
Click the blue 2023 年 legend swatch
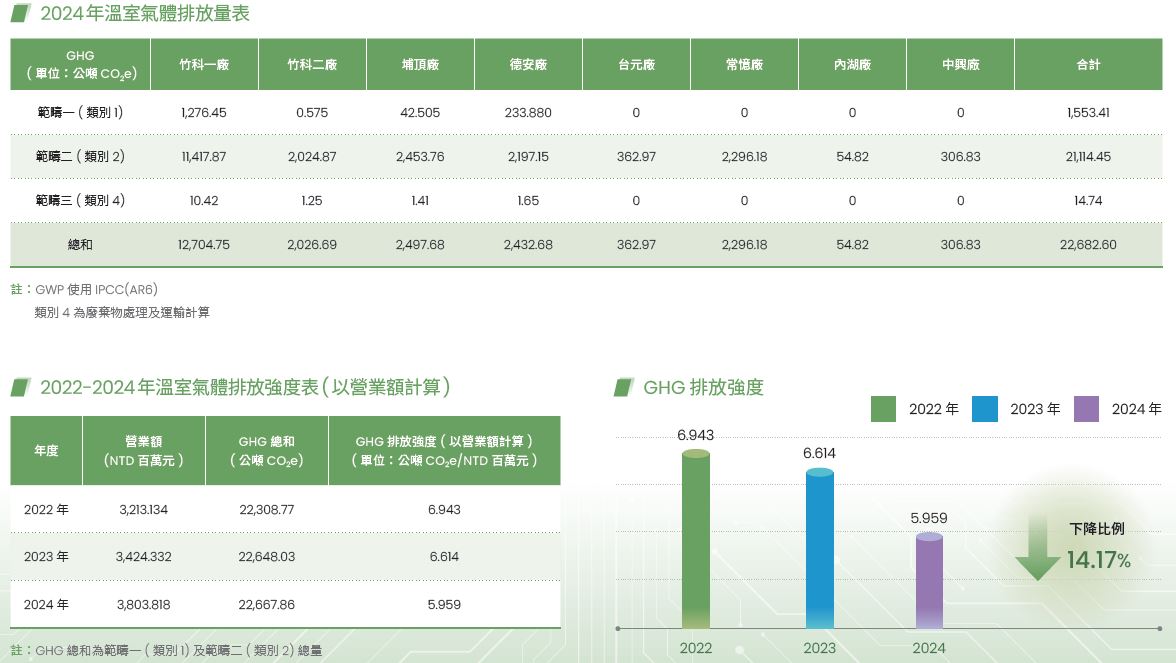(x=985, y=409)
